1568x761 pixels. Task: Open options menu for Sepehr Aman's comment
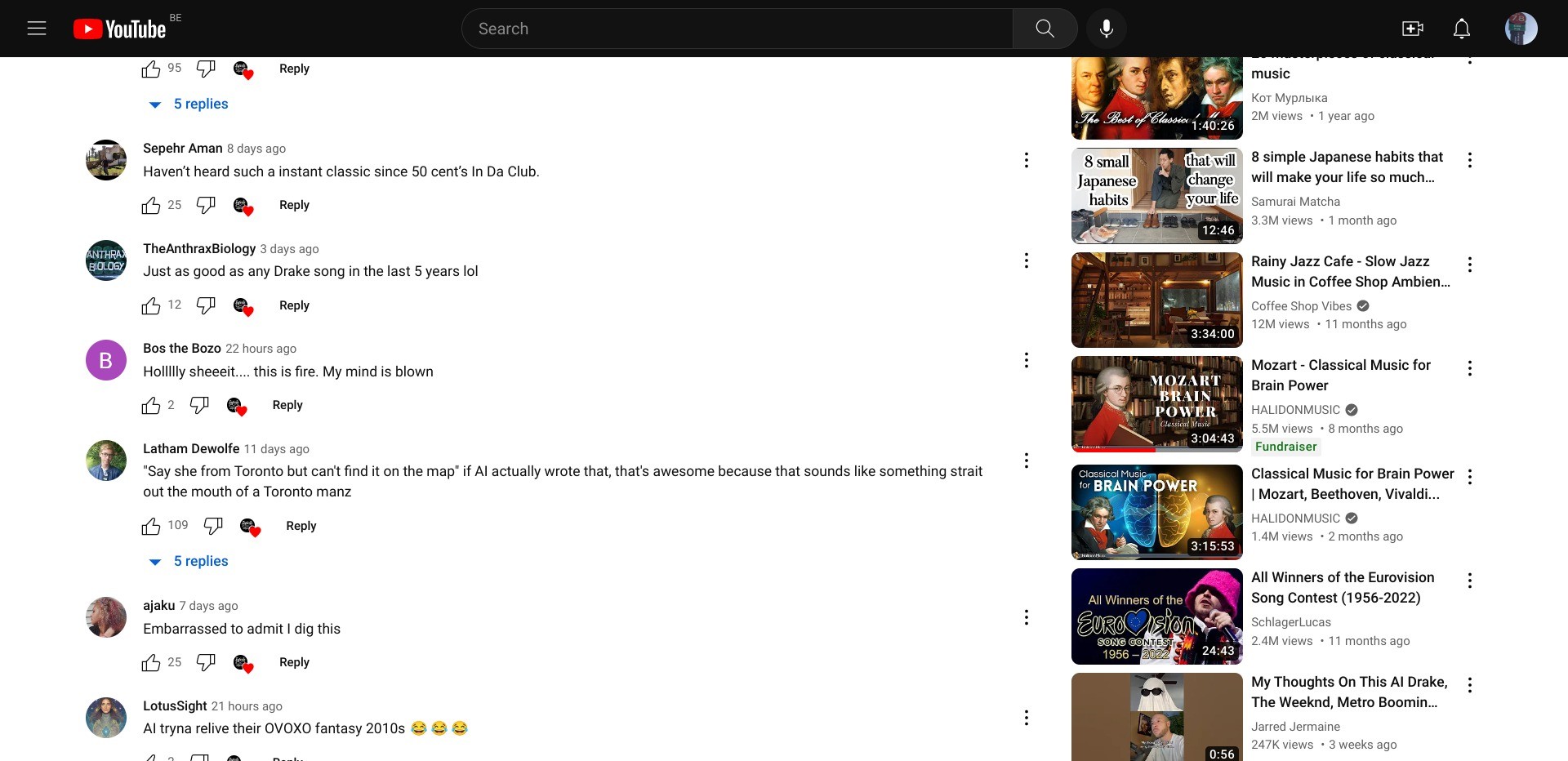pyautogui.click(x=1026, y=160)
